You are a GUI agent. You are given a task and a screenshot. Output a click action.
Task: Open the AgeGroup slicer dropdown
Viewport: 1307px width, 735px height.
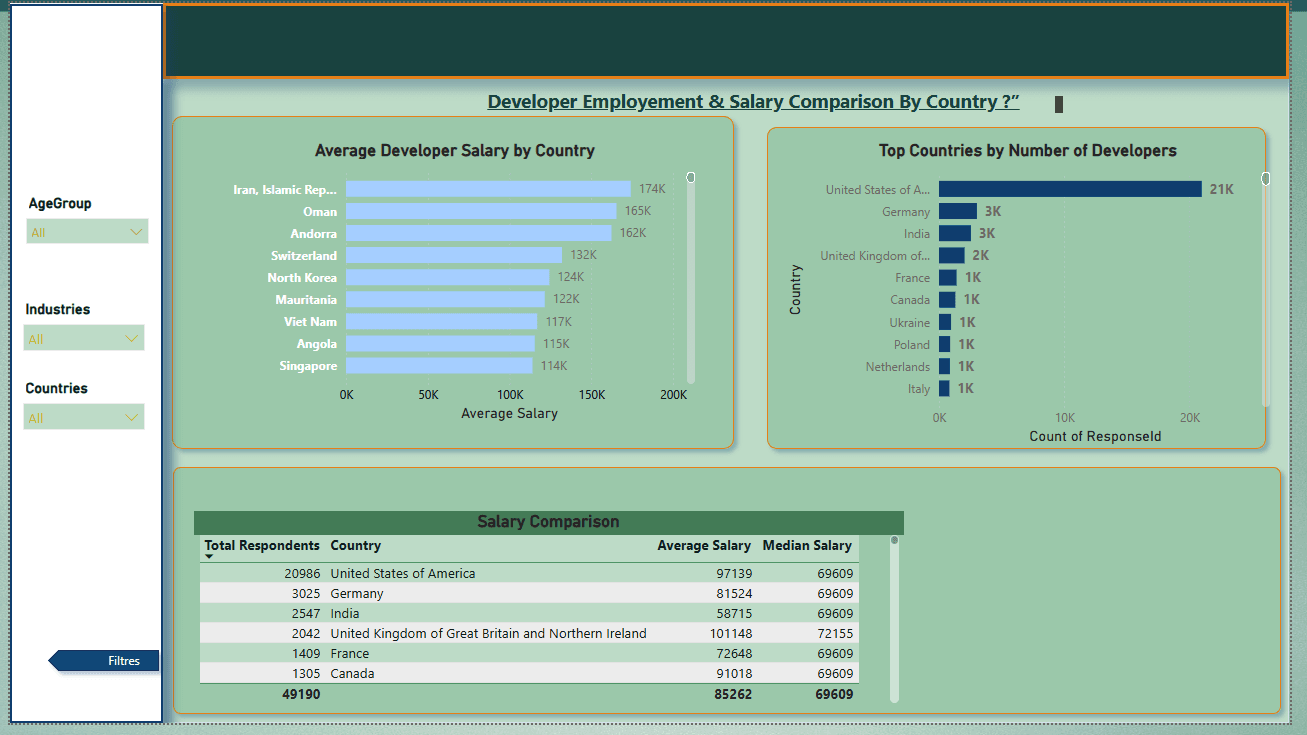pos(87,232)
